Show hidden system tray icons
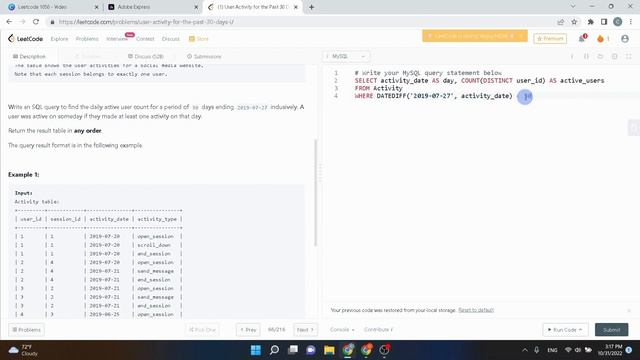The height and width of the screenshot is (360, 640). click(525, 350)
